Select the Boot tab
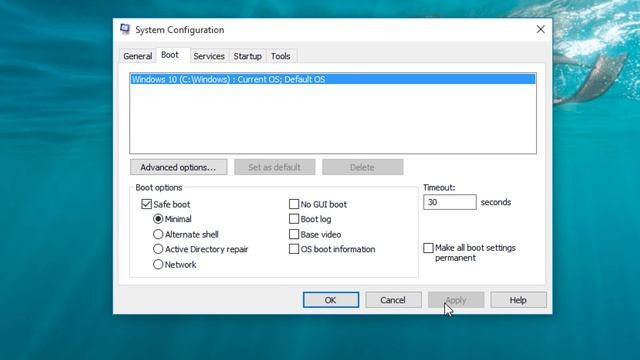The height and width of the screenshot is (360, 640). coord(170,55)
